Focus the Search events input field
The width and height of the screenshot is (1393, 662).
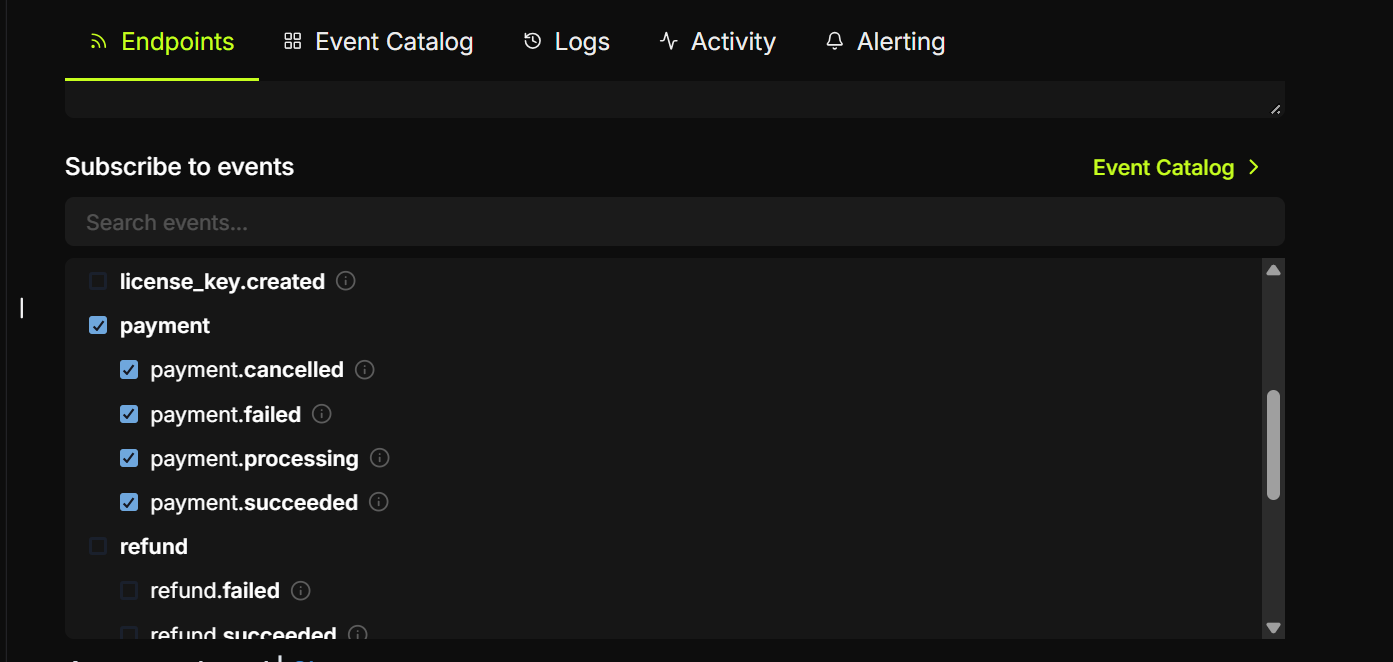click(675, 222)
